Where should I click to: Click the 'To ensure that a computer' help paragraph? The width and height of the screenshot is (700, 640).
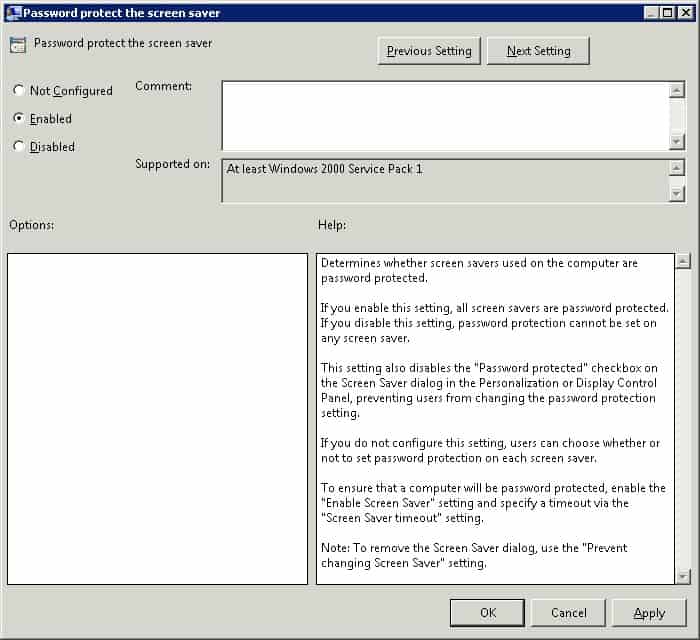(493, 503)
